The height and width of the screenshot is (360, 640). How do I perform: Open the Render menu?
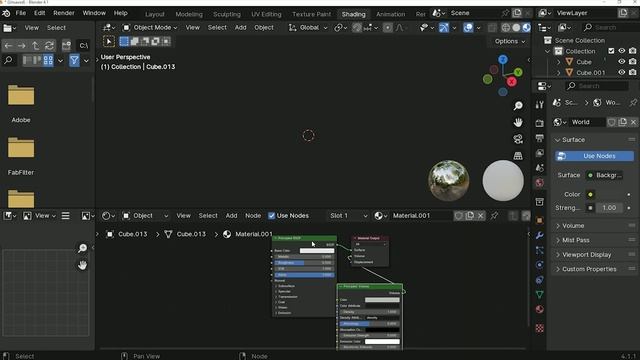(64, 13)
